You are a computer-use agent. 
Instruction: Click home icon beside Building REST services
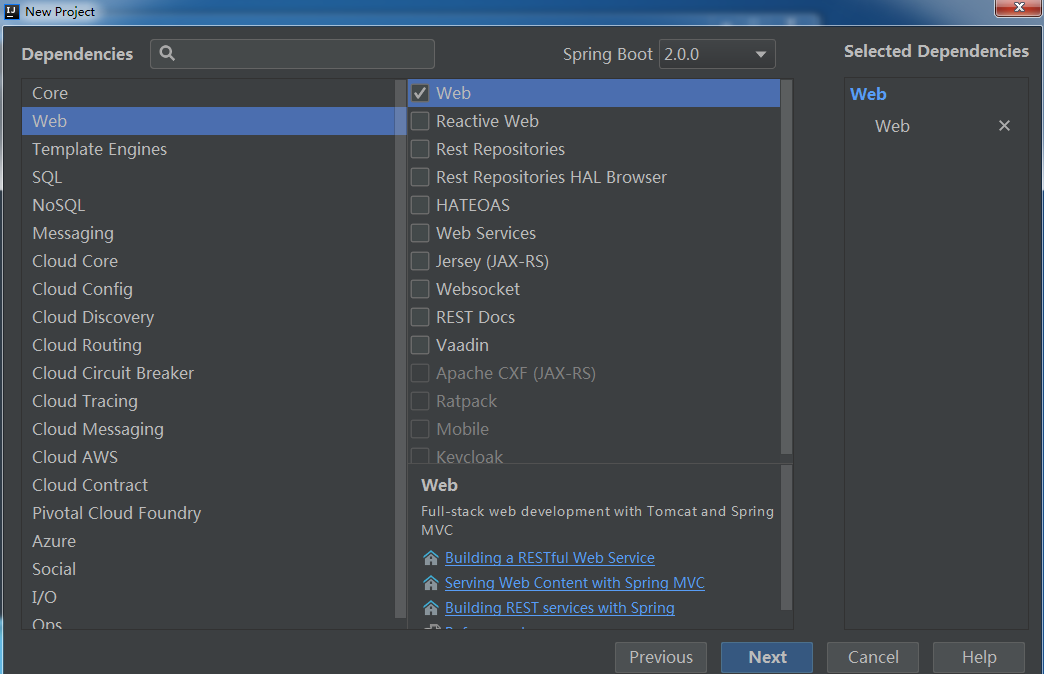(x=431, y=607)
